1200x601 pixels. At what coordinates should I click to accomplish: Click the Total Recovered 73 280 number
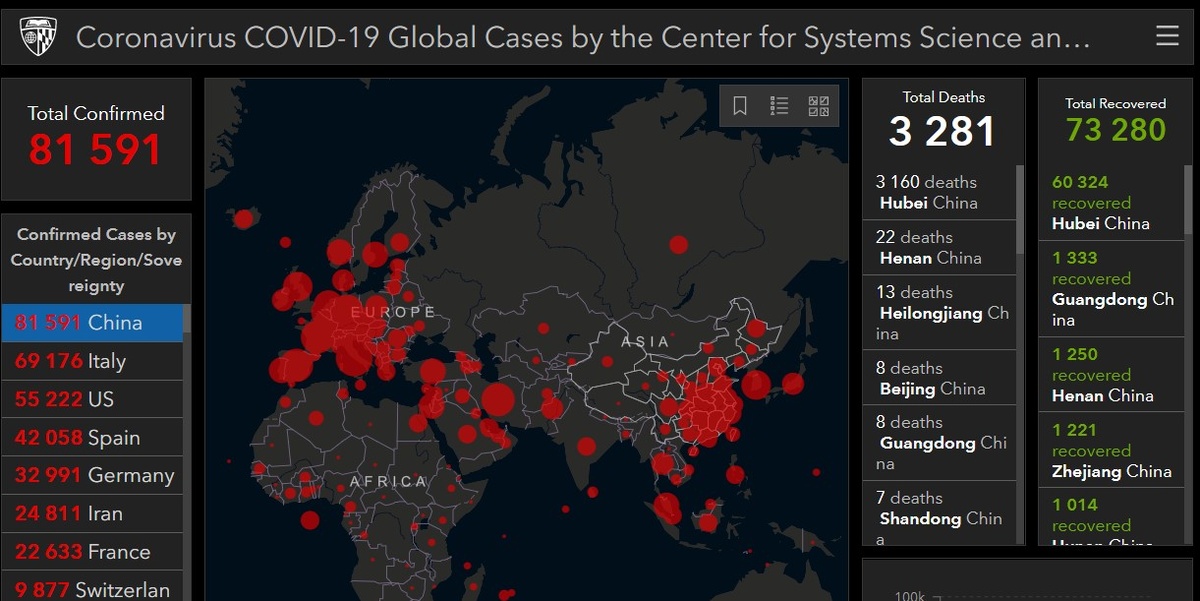click(x=1116, y=130)
